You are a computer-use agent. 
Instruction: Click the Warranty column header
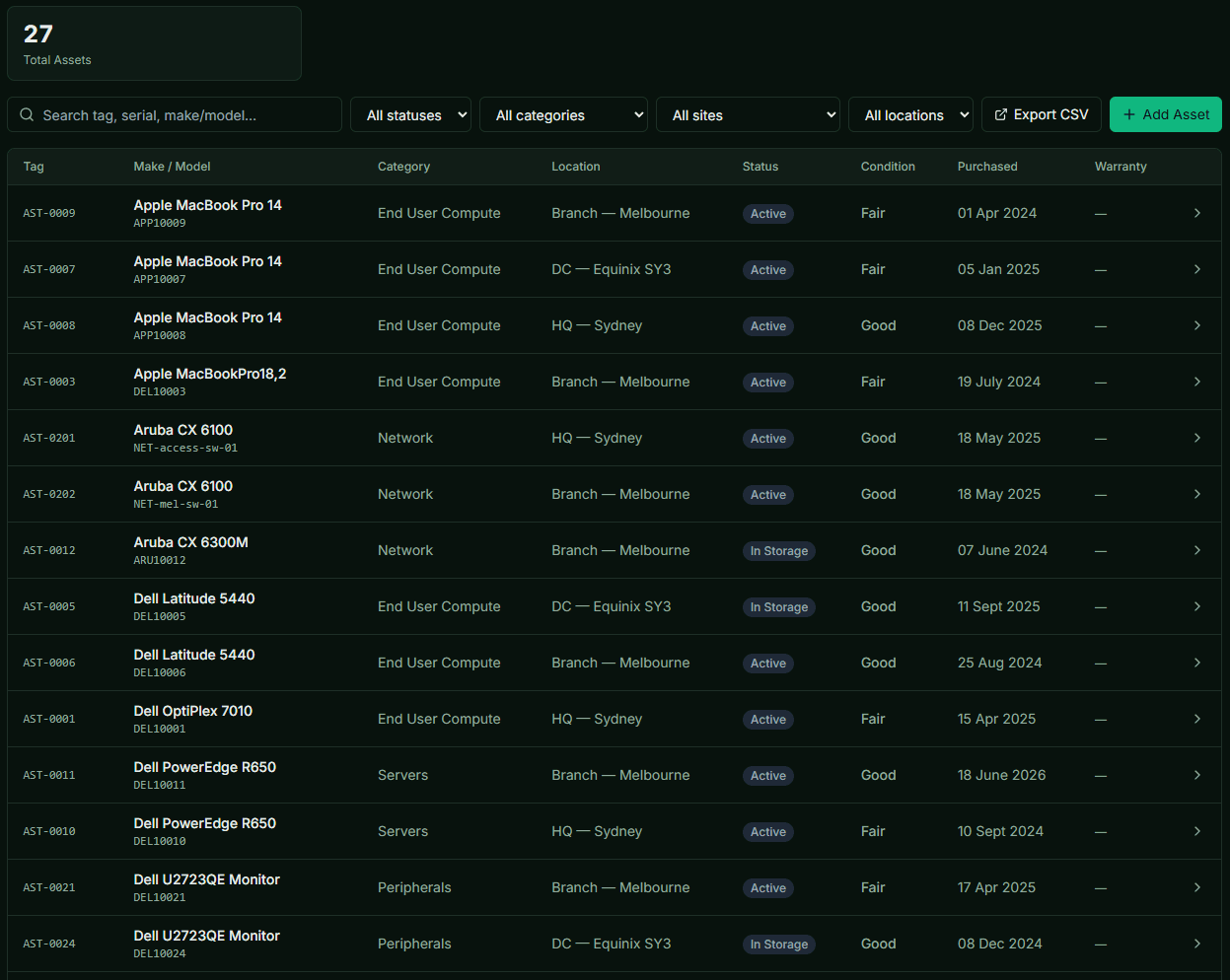pyautogui.click(x=1121, y=167)
